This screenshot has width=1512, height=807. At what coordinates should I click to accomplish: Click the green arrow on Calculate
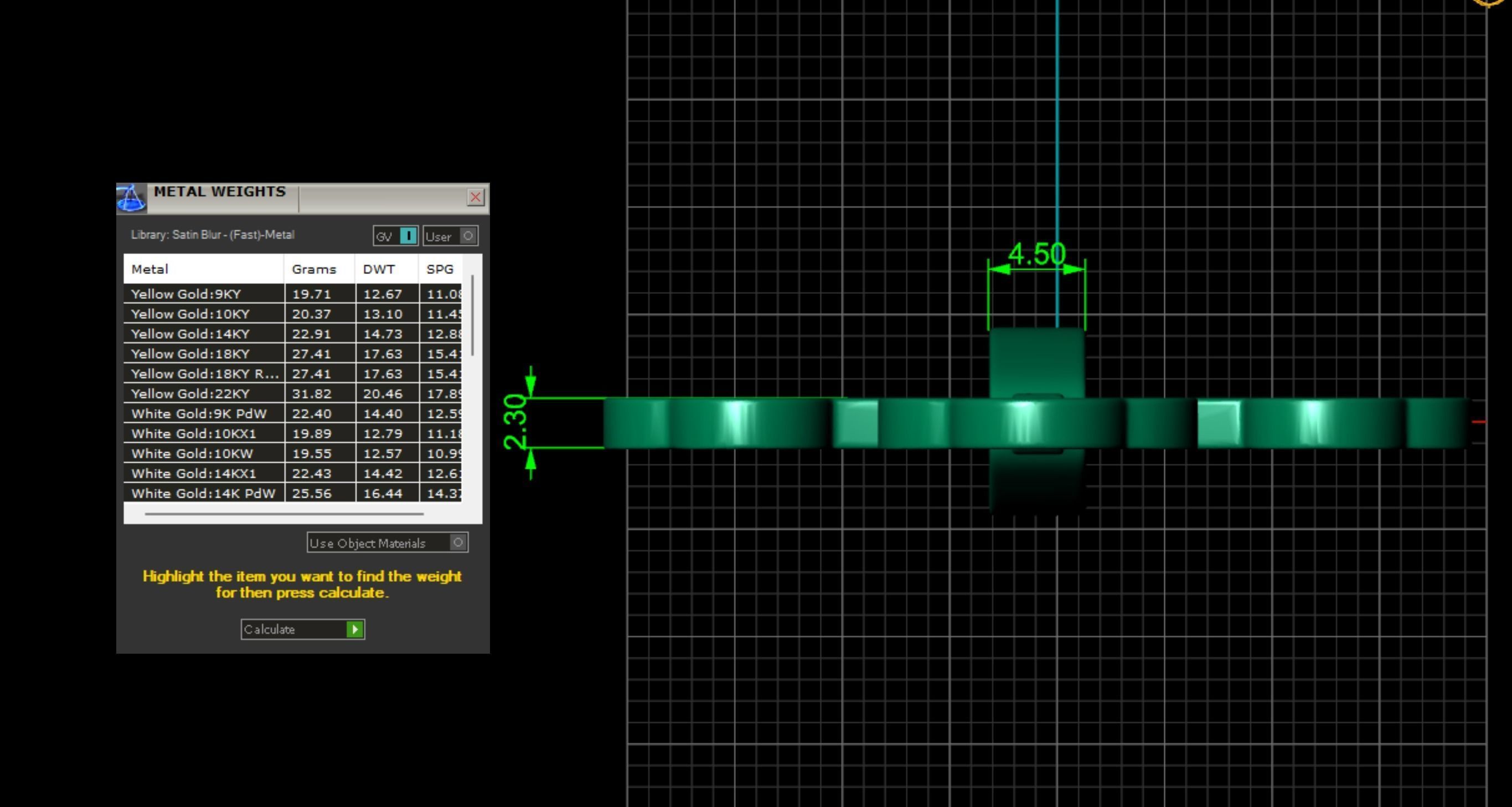[x=354, y=629]
